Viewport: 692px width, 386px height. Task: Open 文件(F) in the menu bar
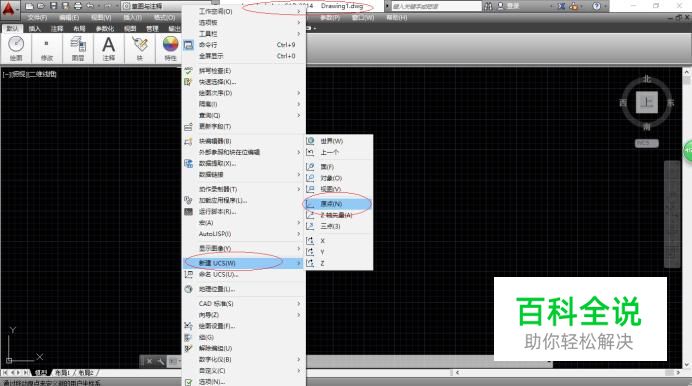click(x=37, y=18)
